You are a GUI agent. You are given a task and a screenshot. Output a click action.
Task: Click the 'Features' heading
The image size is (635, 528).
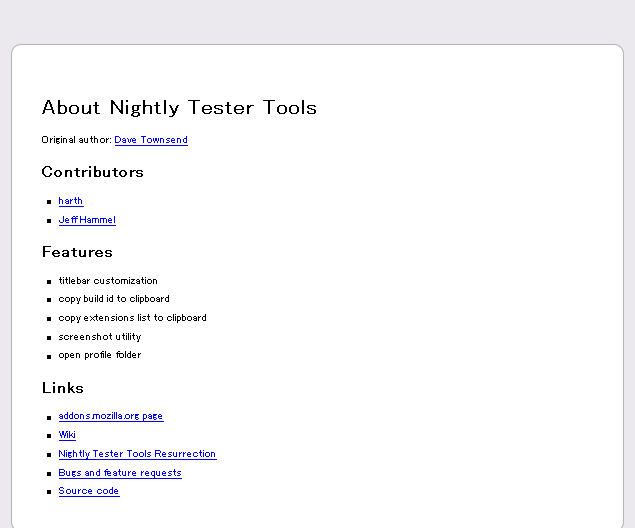click(x=77, y=252)
